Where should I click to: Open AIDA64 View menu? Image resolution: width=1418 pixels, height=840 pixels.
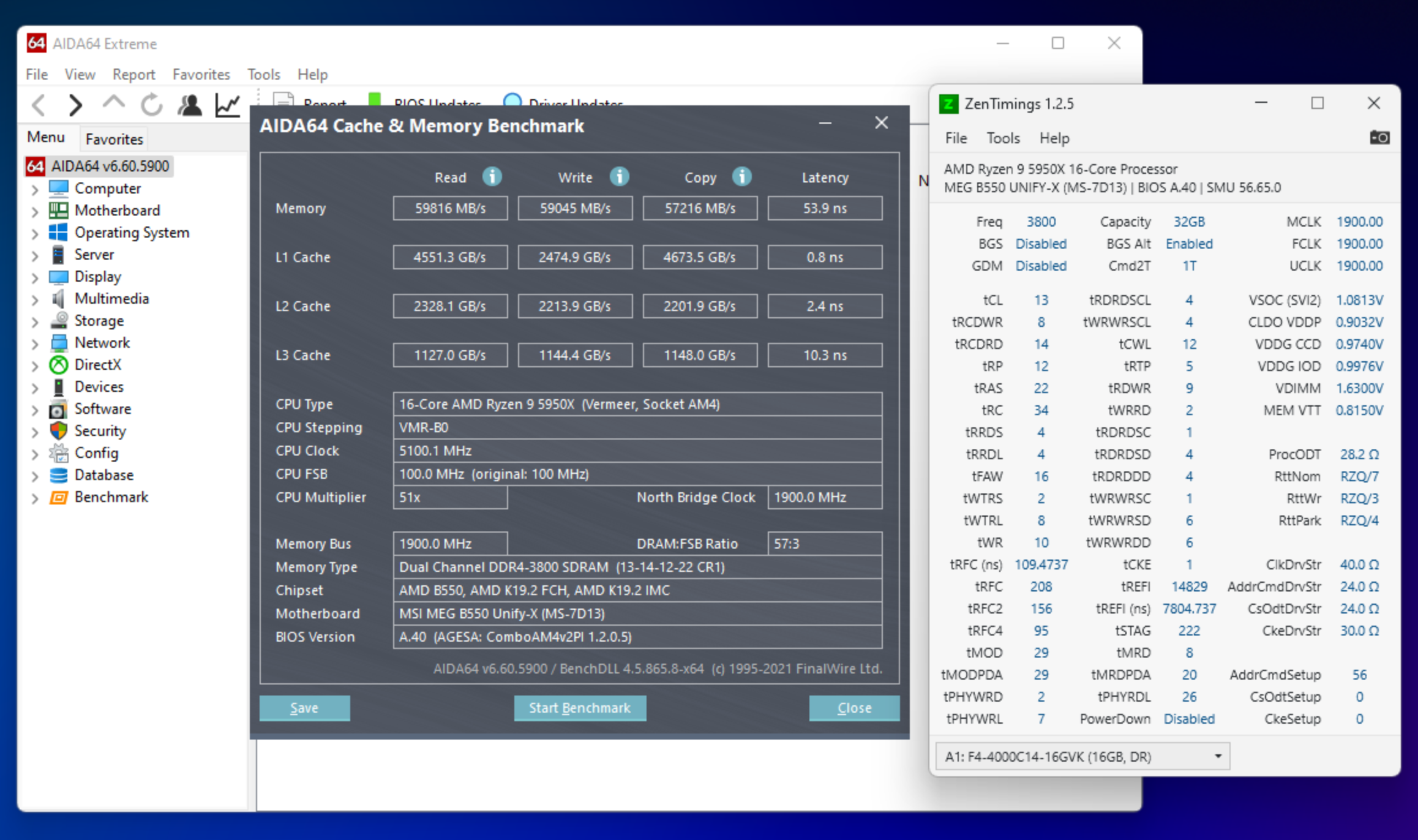coord(80,74)
